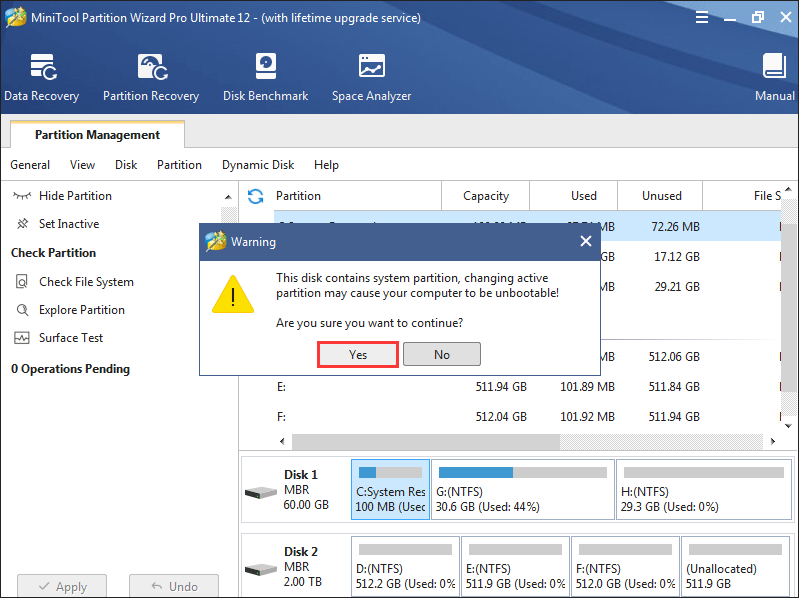Open Explore Partition from the left panel

(81, 310)
